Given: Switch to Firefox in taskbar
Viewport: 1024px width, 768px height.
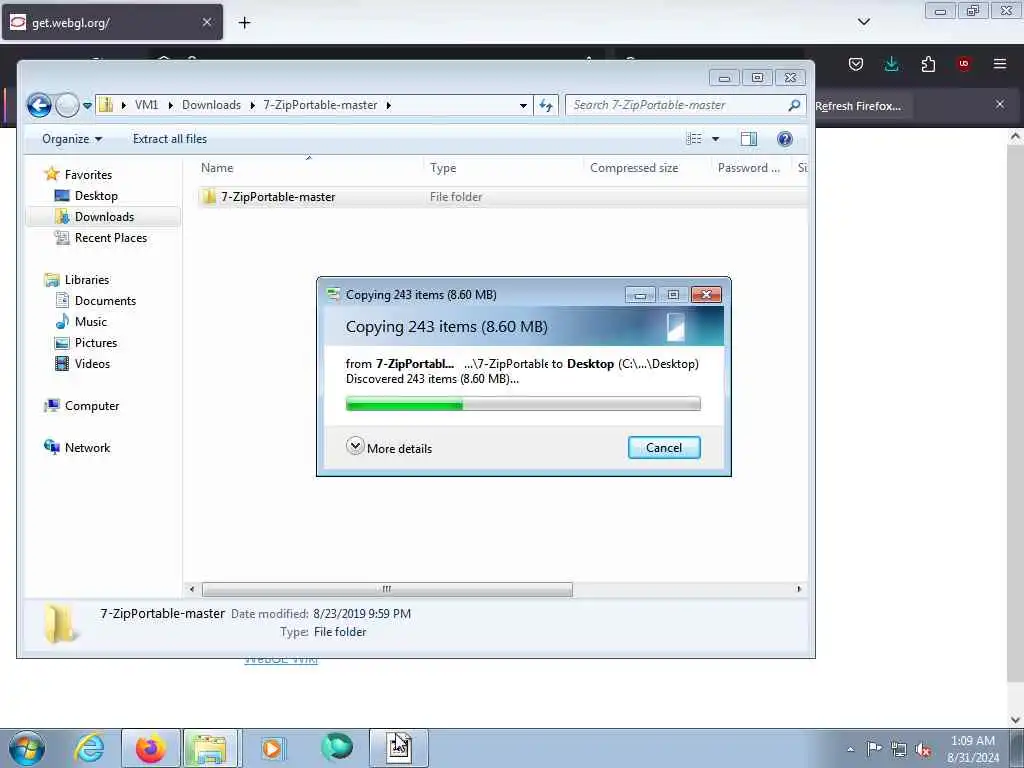Looking at the screenshot, I should pyautogui.click(x=150, y=748).
